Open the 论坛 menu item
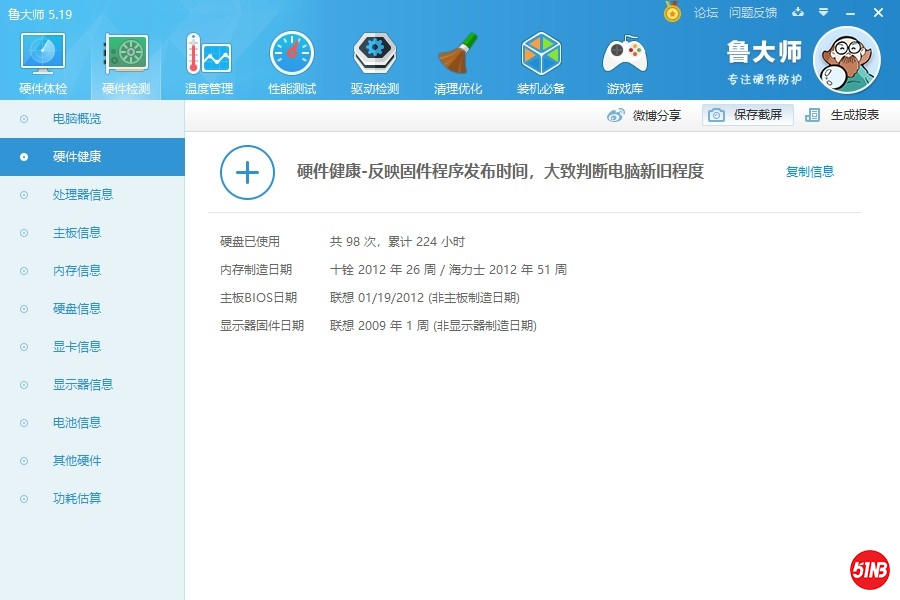The height and width of the screenshot is (600, 900). click(706, 13)
